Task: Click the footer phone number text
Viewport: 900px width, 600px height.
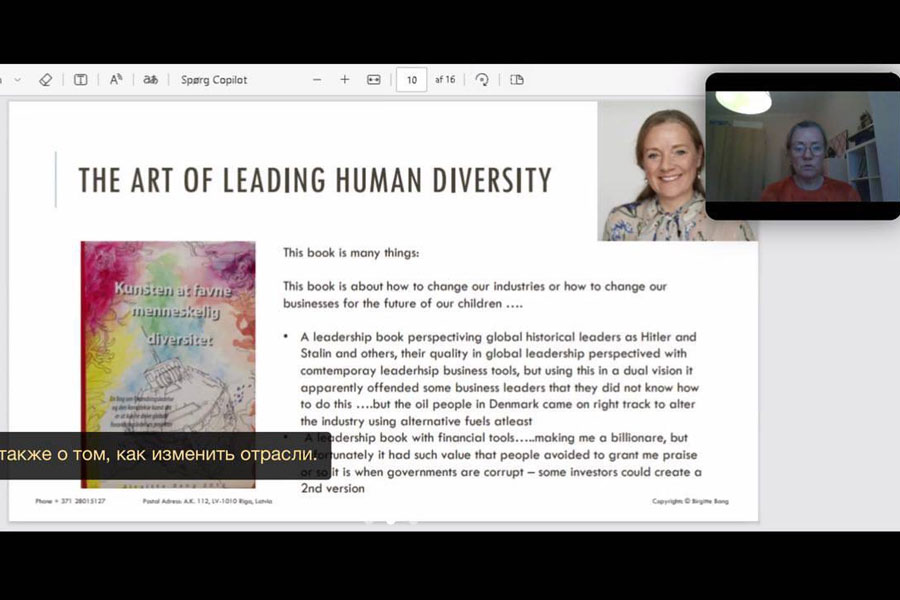Action: tap(71, 501)
